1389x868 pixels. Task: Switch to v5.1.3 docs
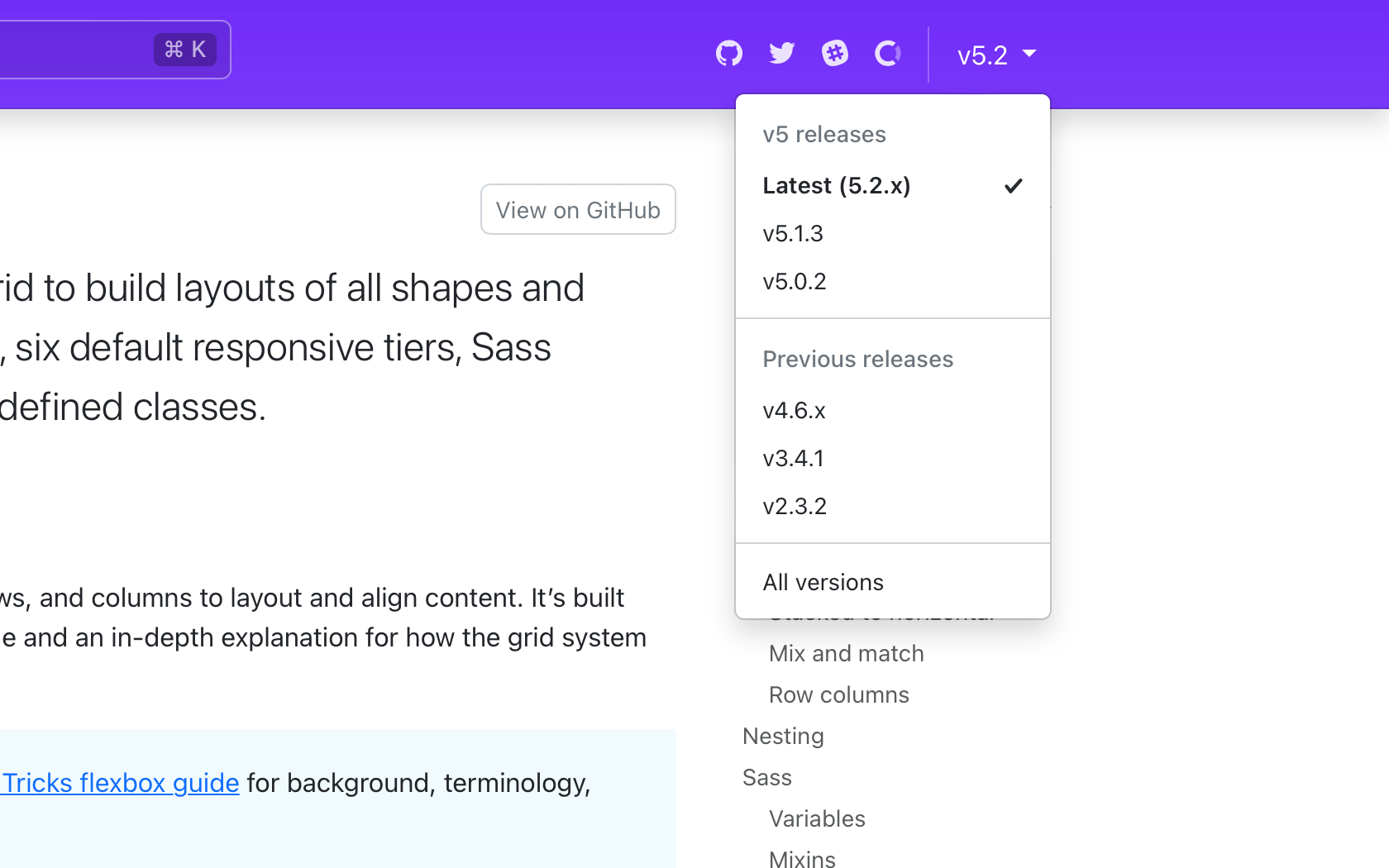click(794, 234)
